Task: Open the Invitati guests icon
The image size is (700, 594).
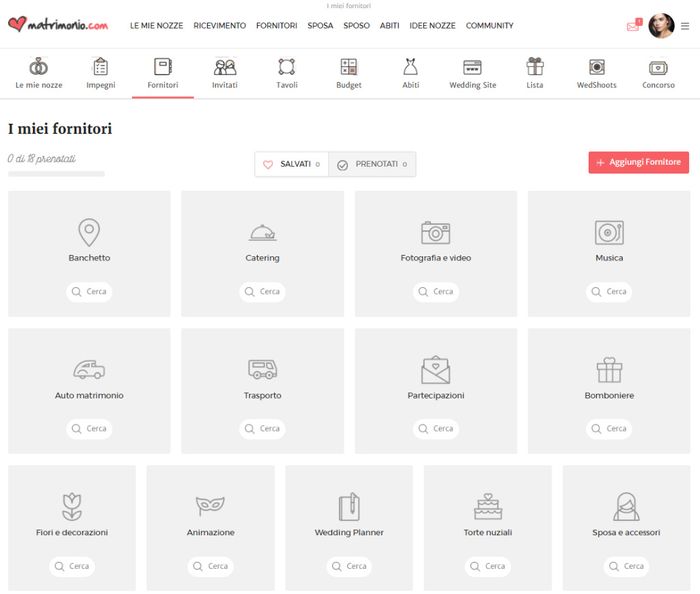Action: [225, 67]
